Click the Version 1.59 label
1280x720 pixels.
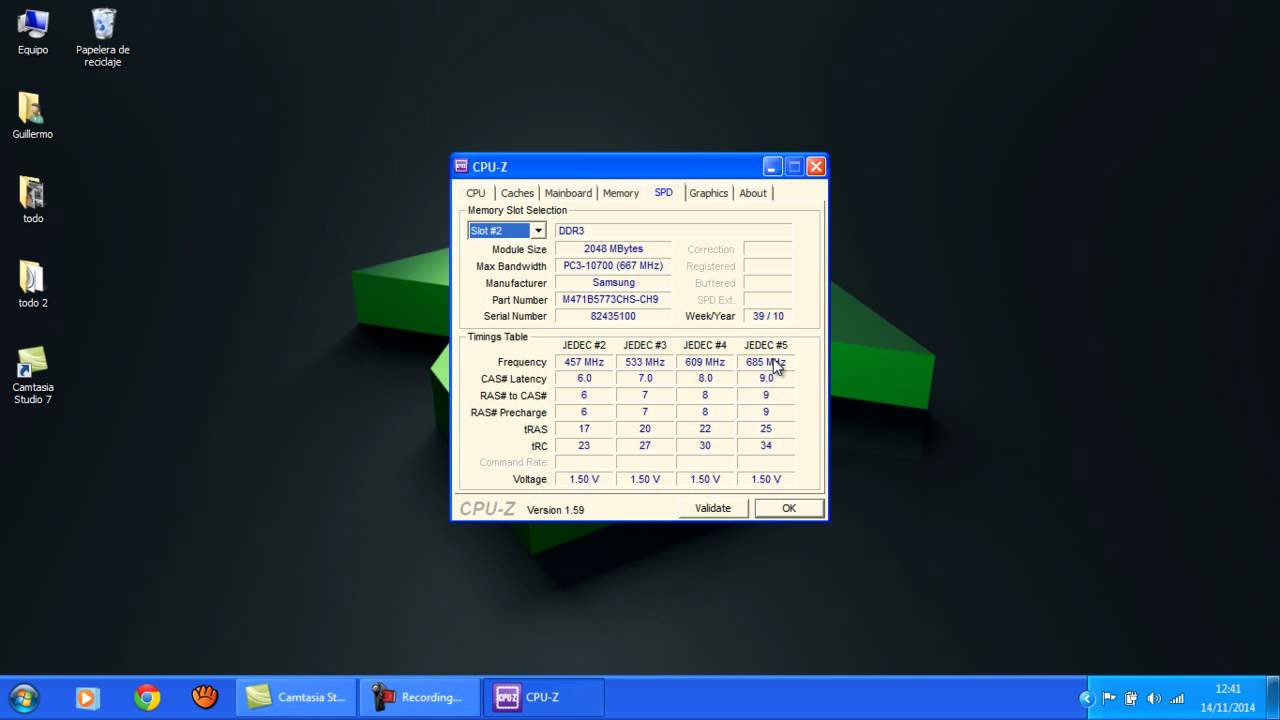coord(555,510)
